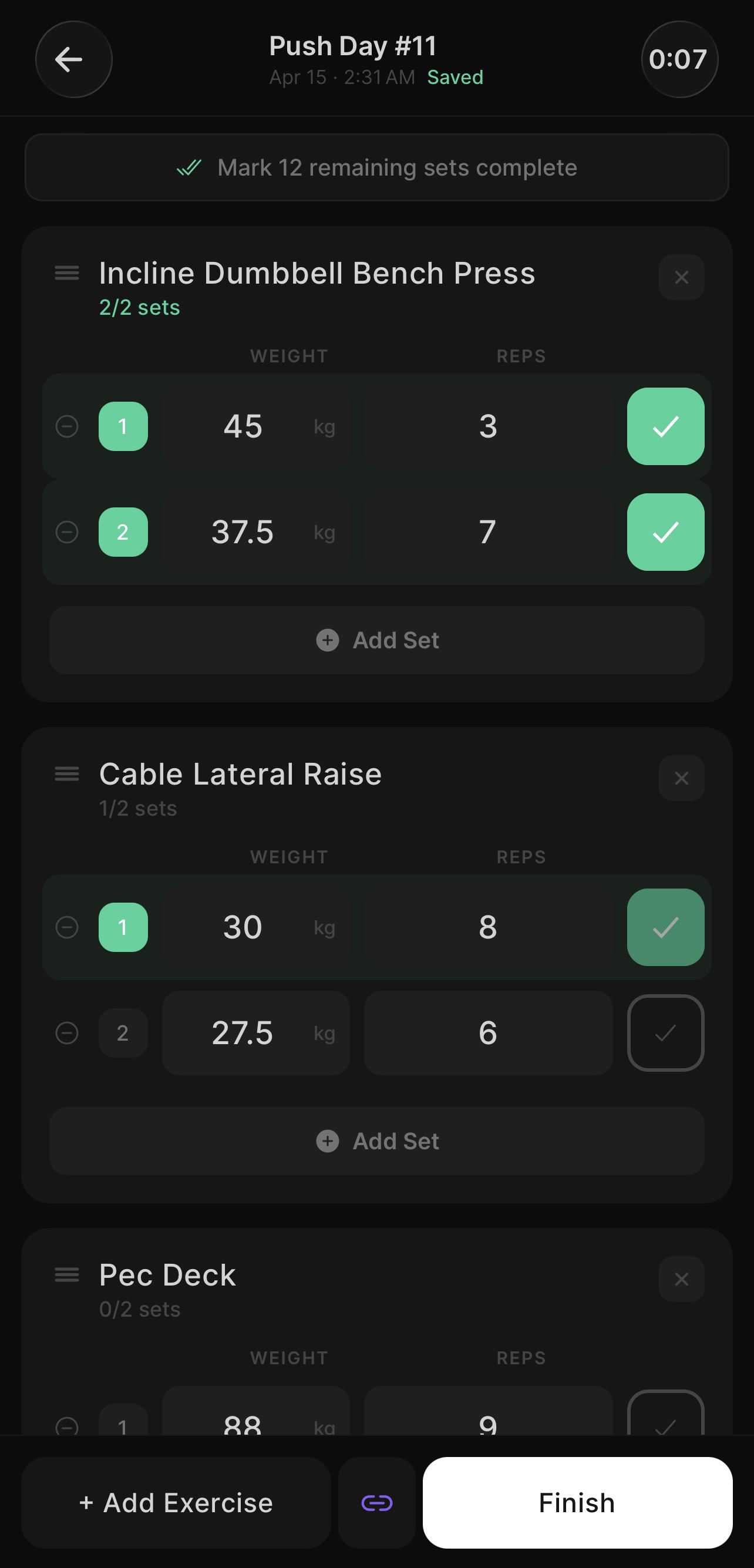Add Set to Cable Lateral Raise

376,1141
